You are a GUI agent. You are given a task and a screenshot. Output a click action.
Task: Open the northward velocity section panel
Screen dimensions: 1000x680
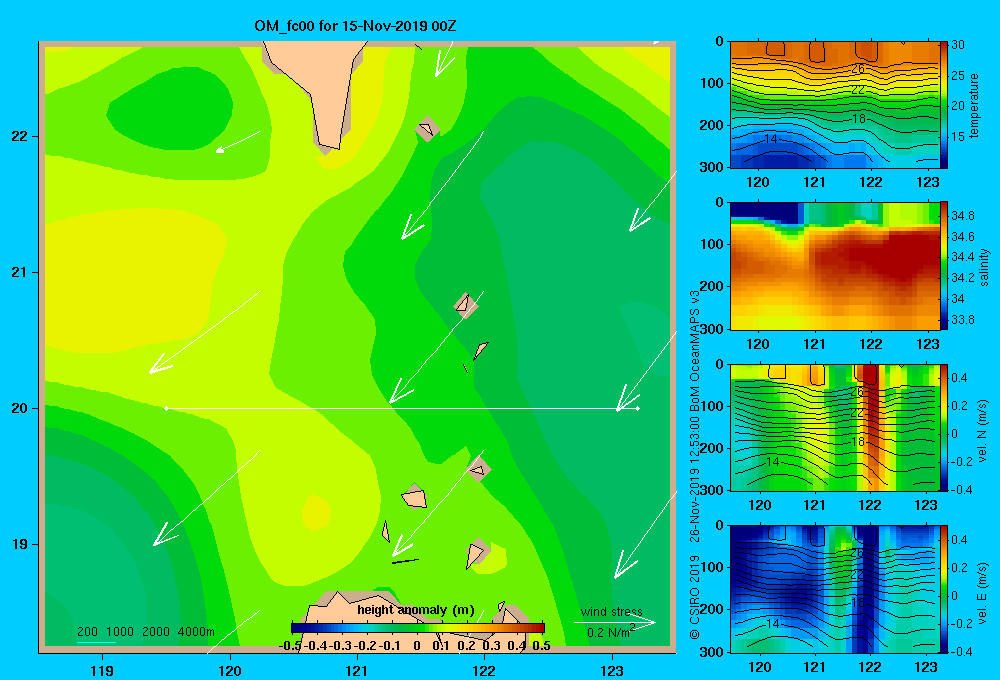tap(834, 427)
